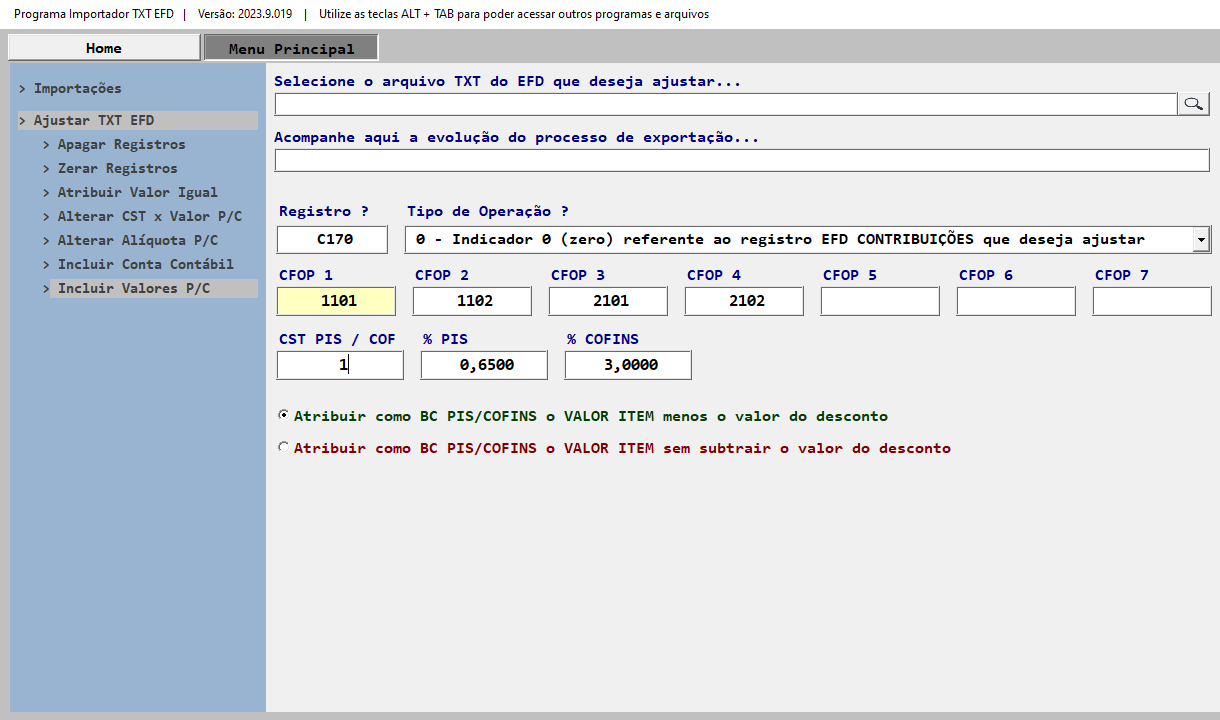
Task: Click the TXT file path input field
Action: pyautogui.click(x=725, y=104)
